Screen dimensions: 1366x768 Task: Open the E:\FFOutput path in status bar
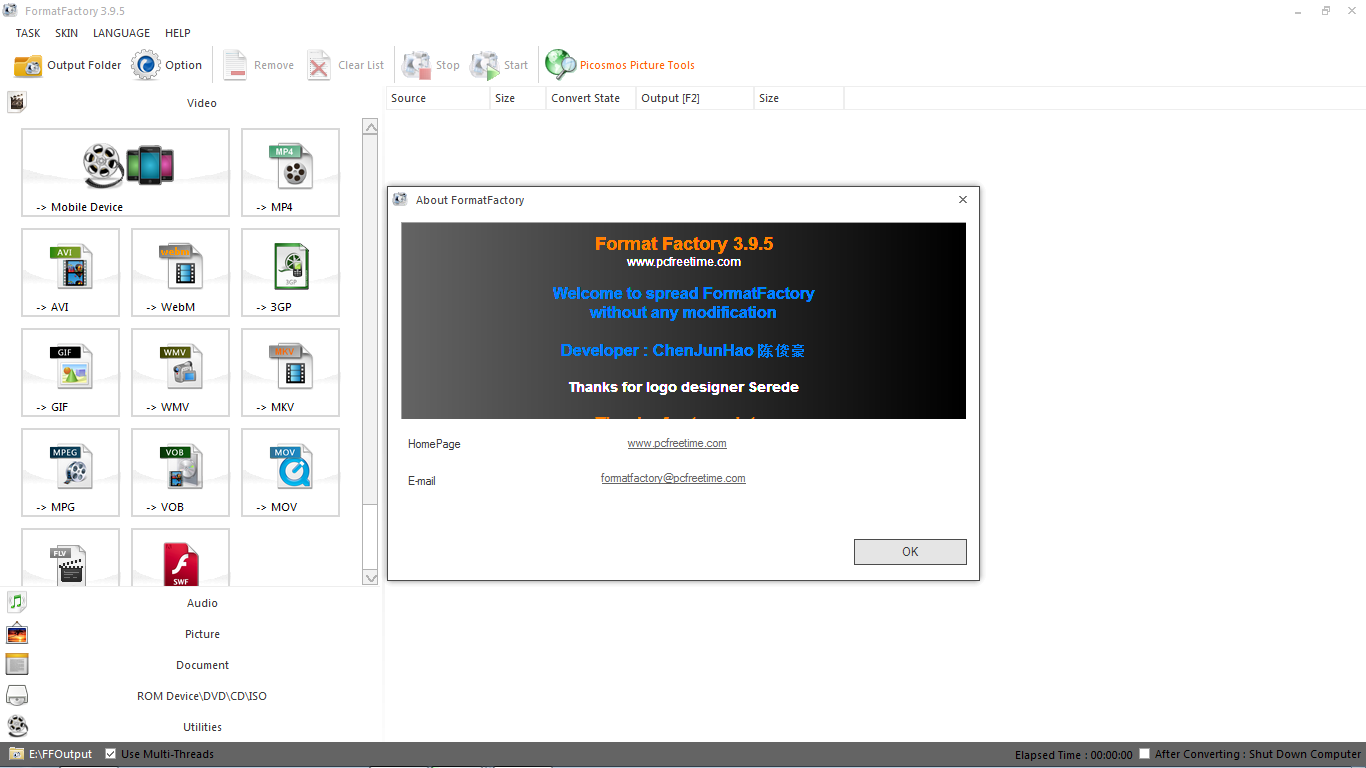coord(60,754)
